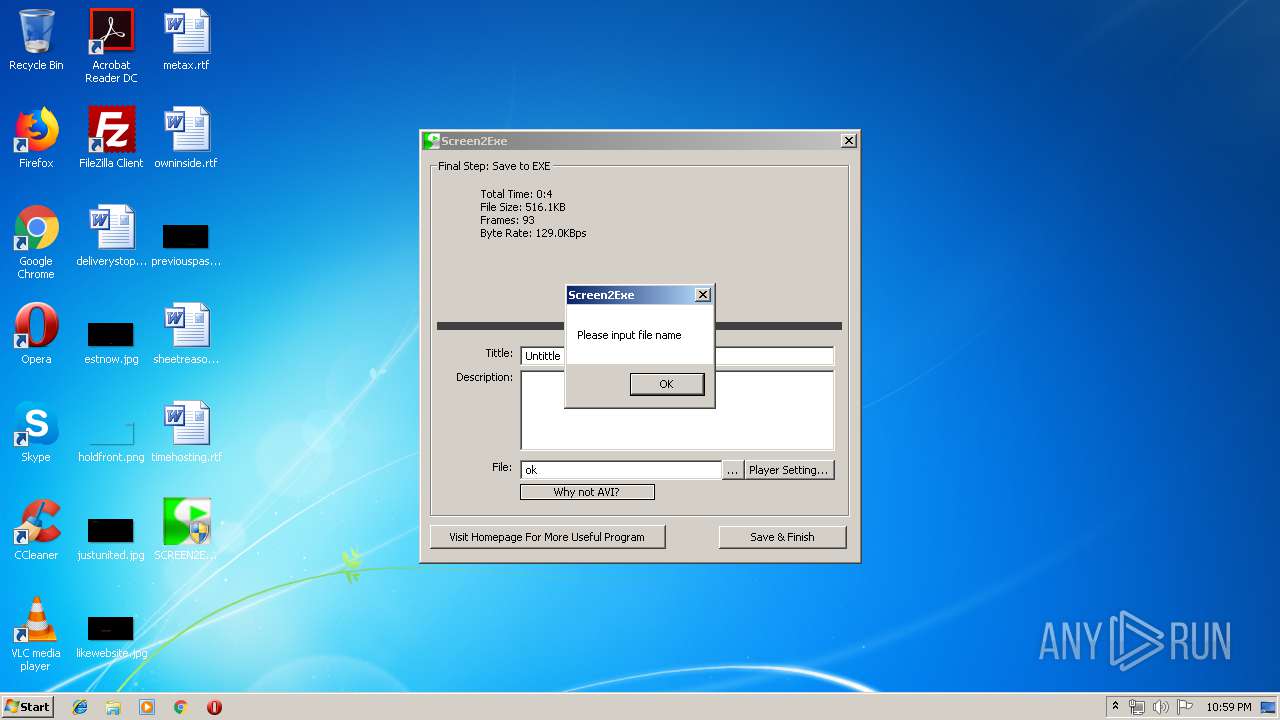The height and width of the screenshot is (720, 1280).
Task: Launch Opera browser shortcut
Action: (36, 334)
